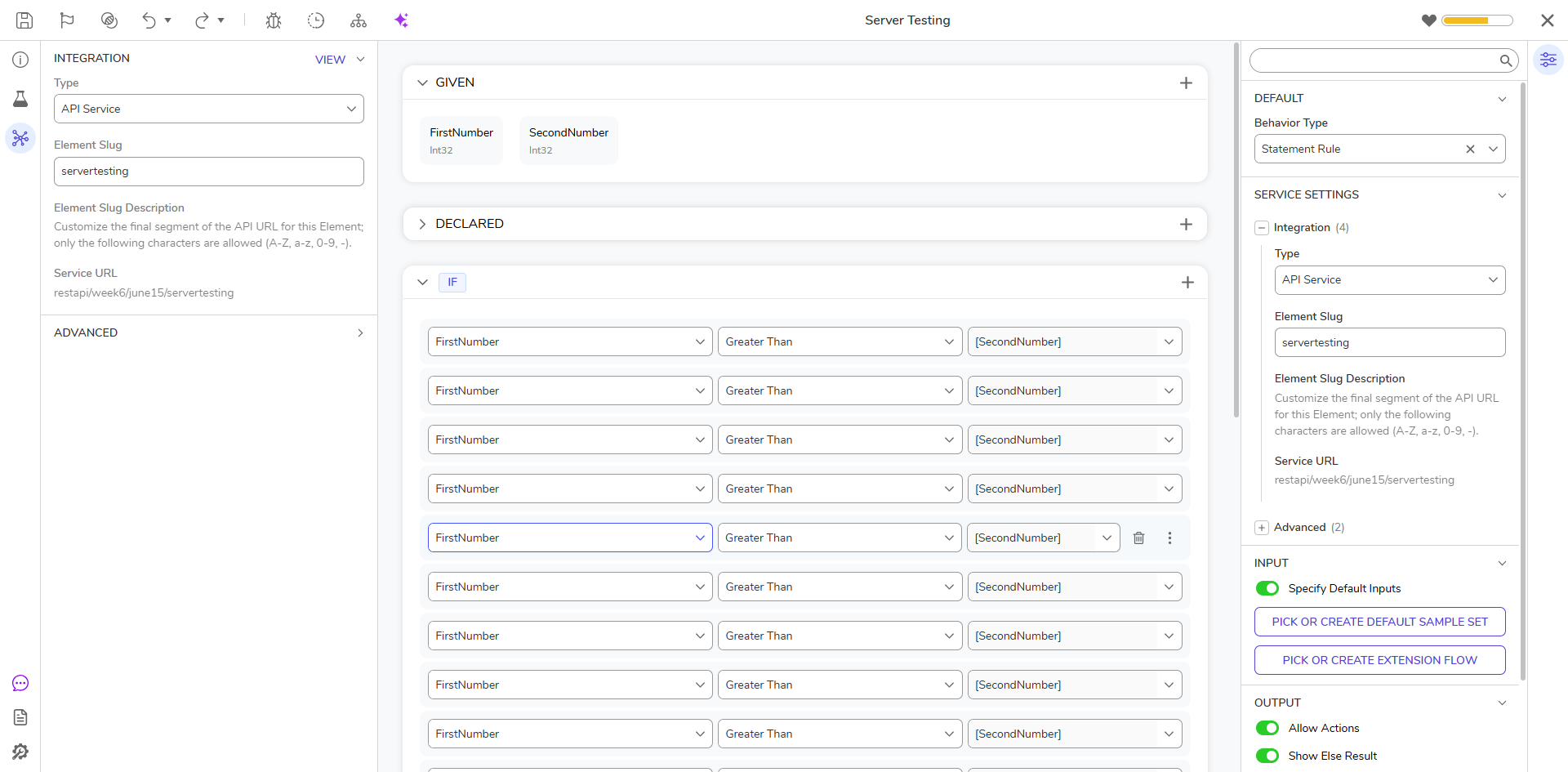This screenshot has height=772, width=1568.
Task: Collapse the IF section chevron
Action: click(422, 282)
